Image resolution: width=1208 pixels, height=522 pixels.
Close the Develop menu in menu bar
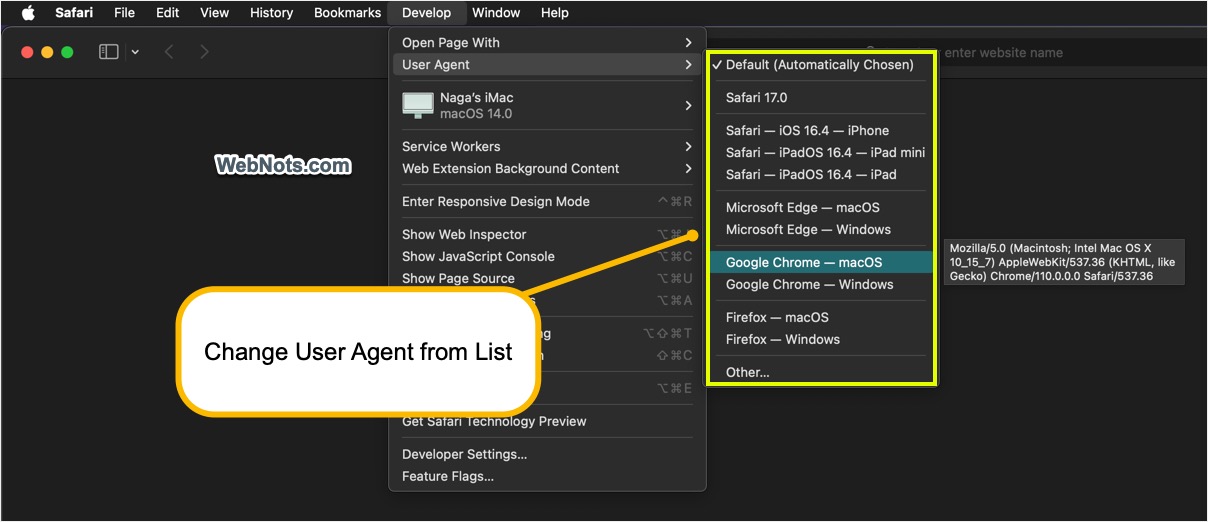tap(427, 13)
